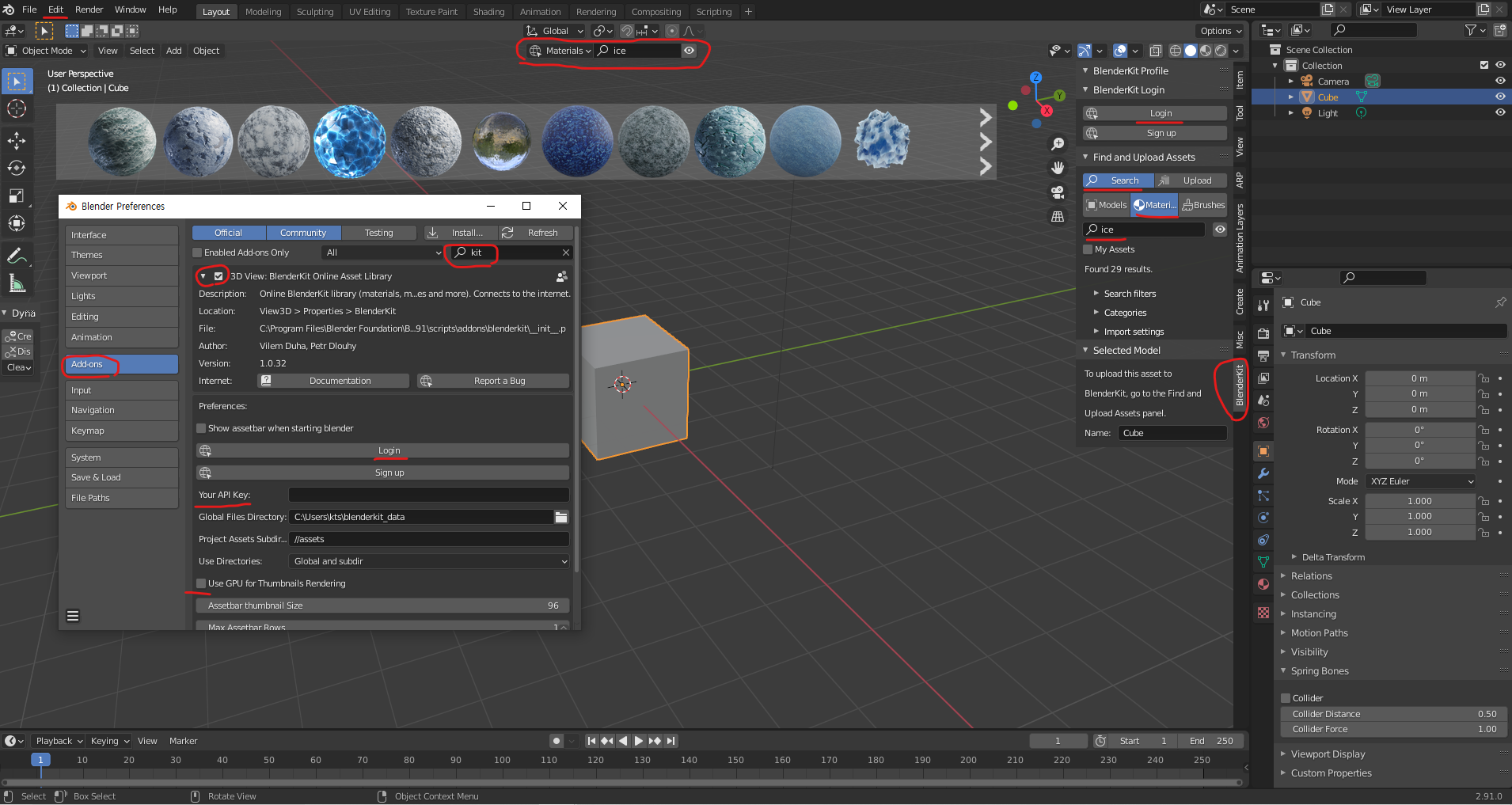Click assetbar top right arrow
This screenshot has width=1512, height=805.
coord(986,118)
